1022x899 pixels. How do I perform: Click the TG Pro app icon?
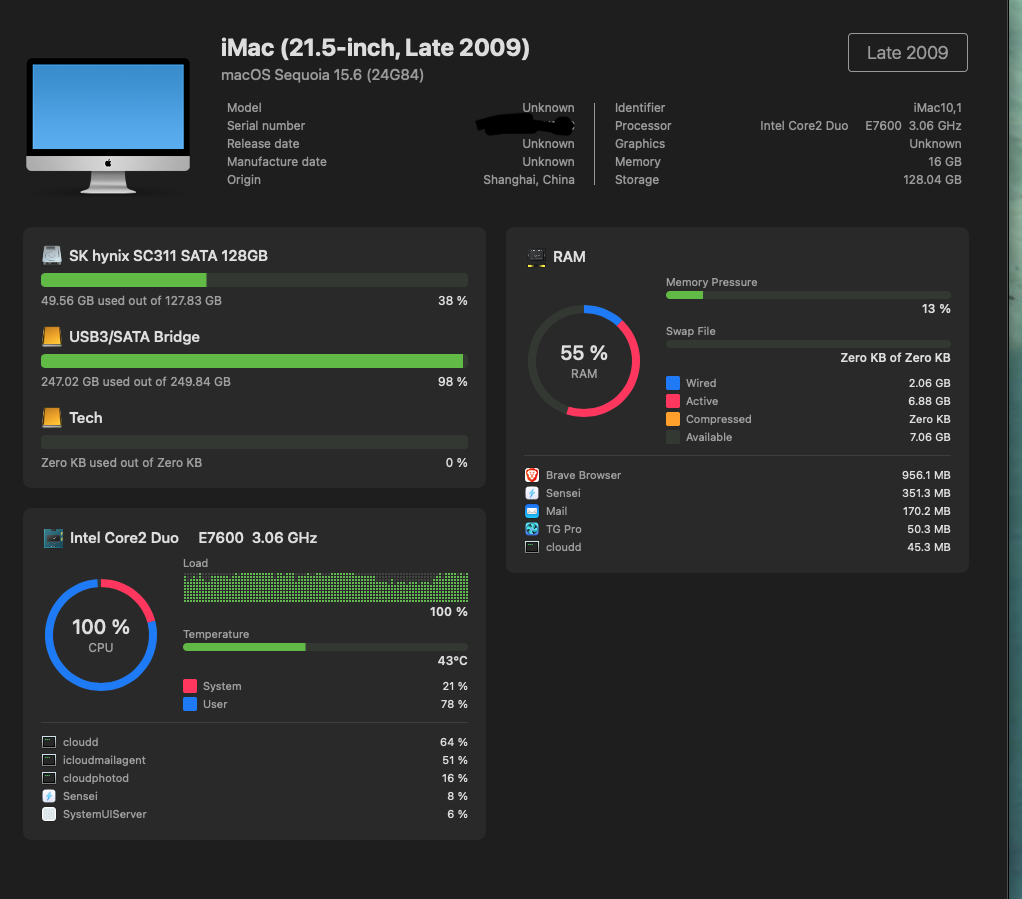532,529
